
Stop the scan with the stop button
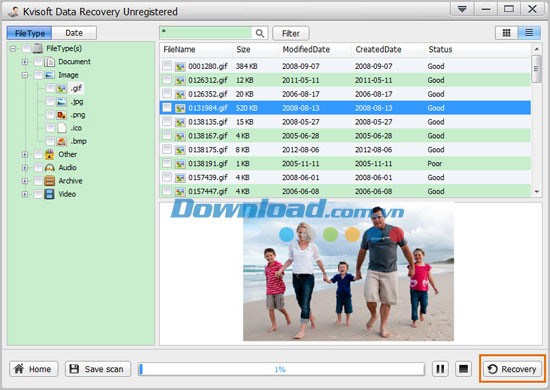(463, 369)
